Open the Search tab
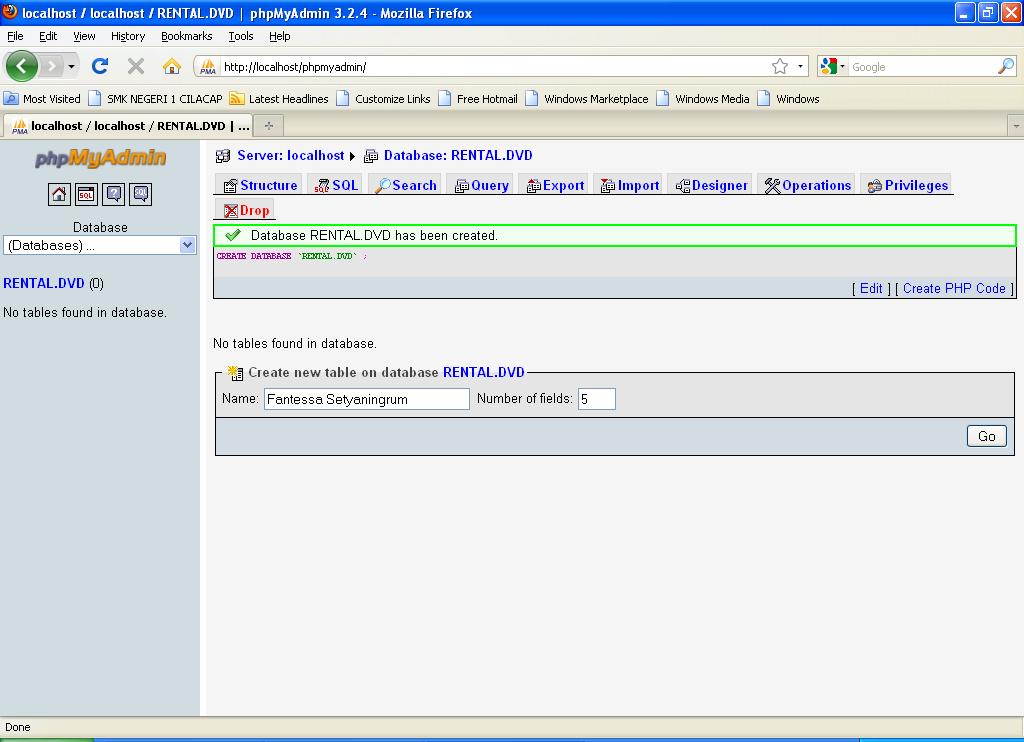The height and width of the screenshot is (742, 1024). (x=406, y=186)
